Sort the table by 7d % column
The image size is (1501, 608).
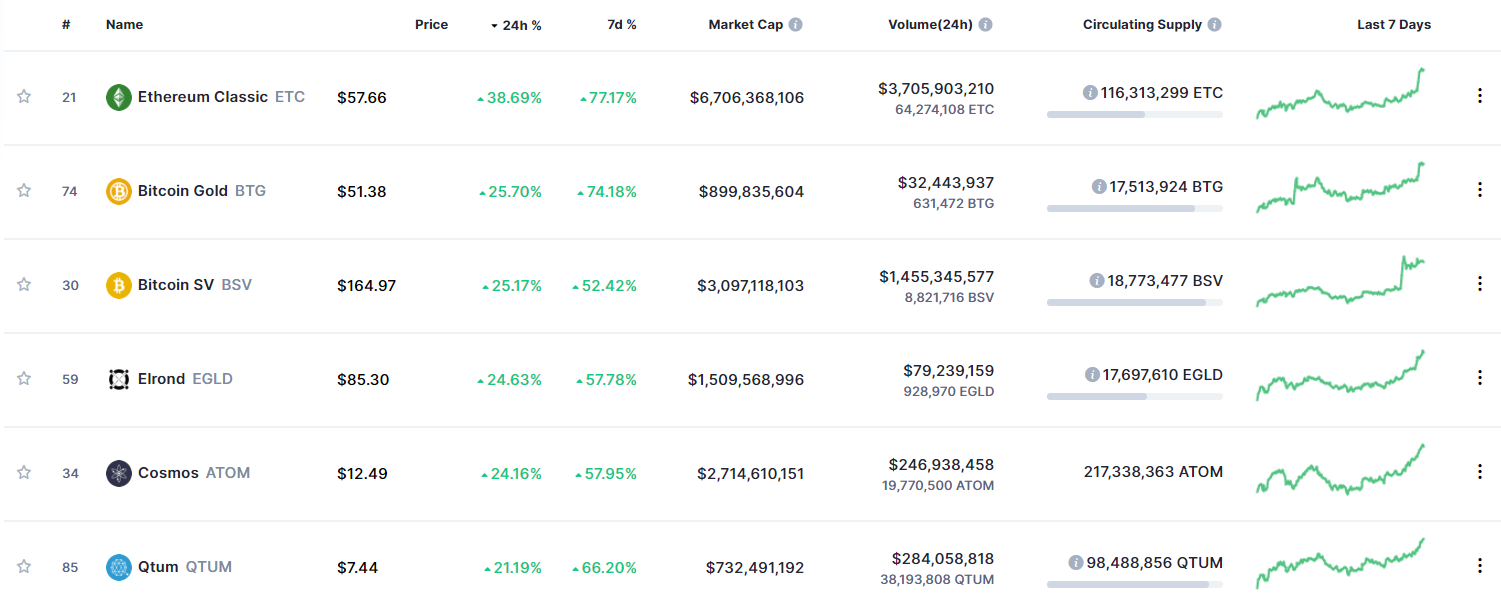(621, 25)
